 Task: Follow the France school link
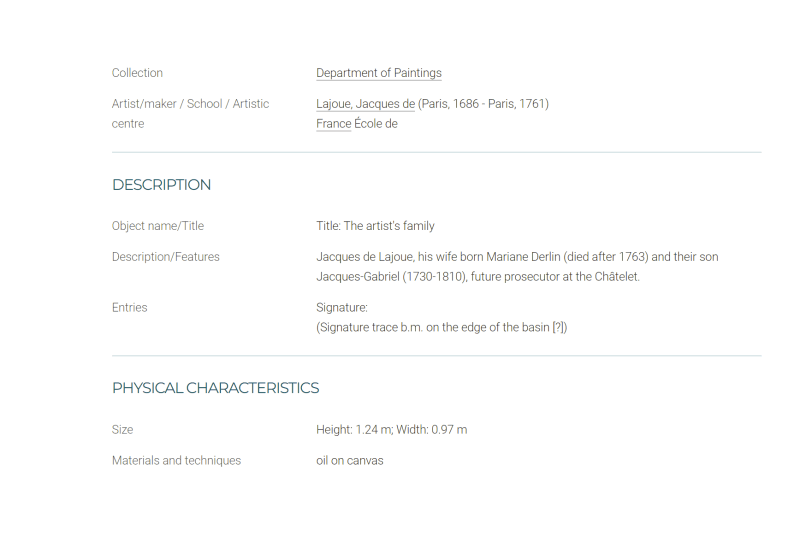pyautogui.click(x=334, y=123)
